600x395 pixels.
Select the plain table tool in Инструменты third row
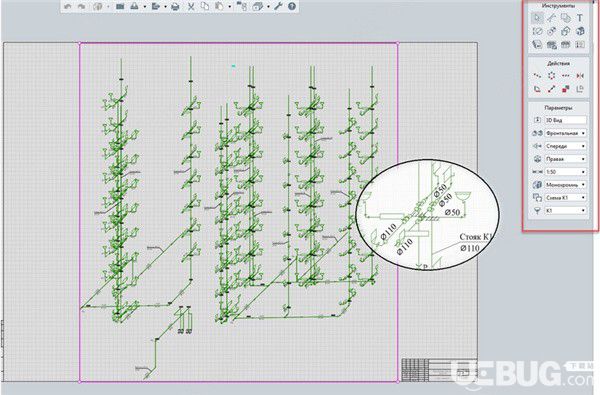pyautogui.click(x=566, y=45)
